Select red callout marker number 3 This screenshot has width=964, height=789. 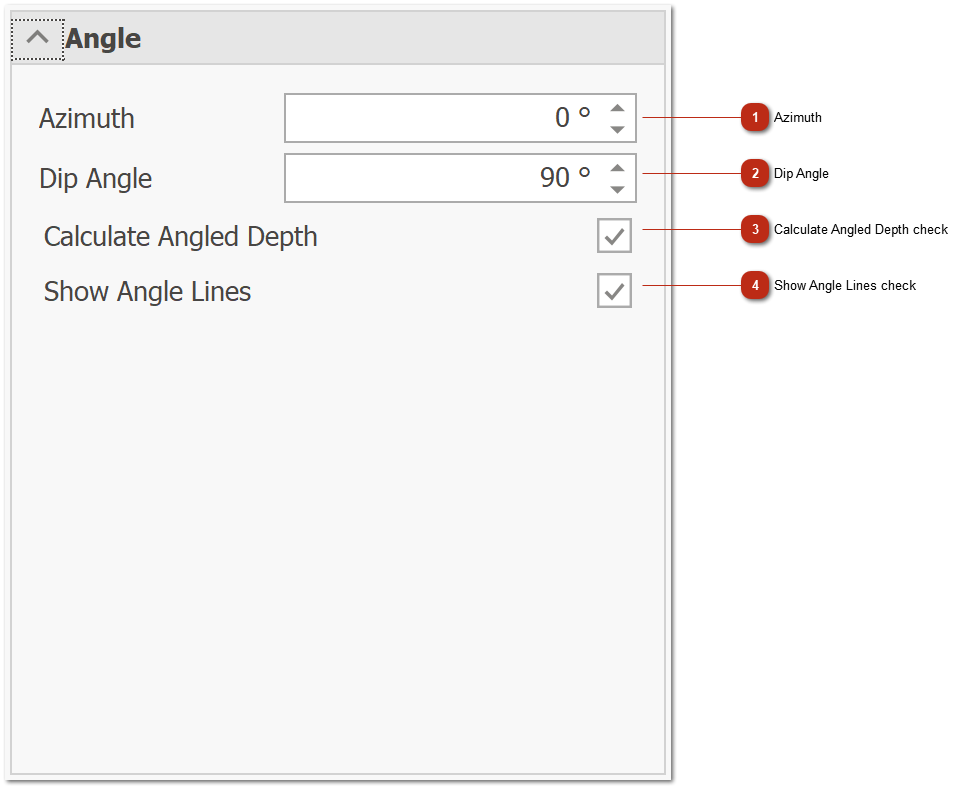pos(755,230)
